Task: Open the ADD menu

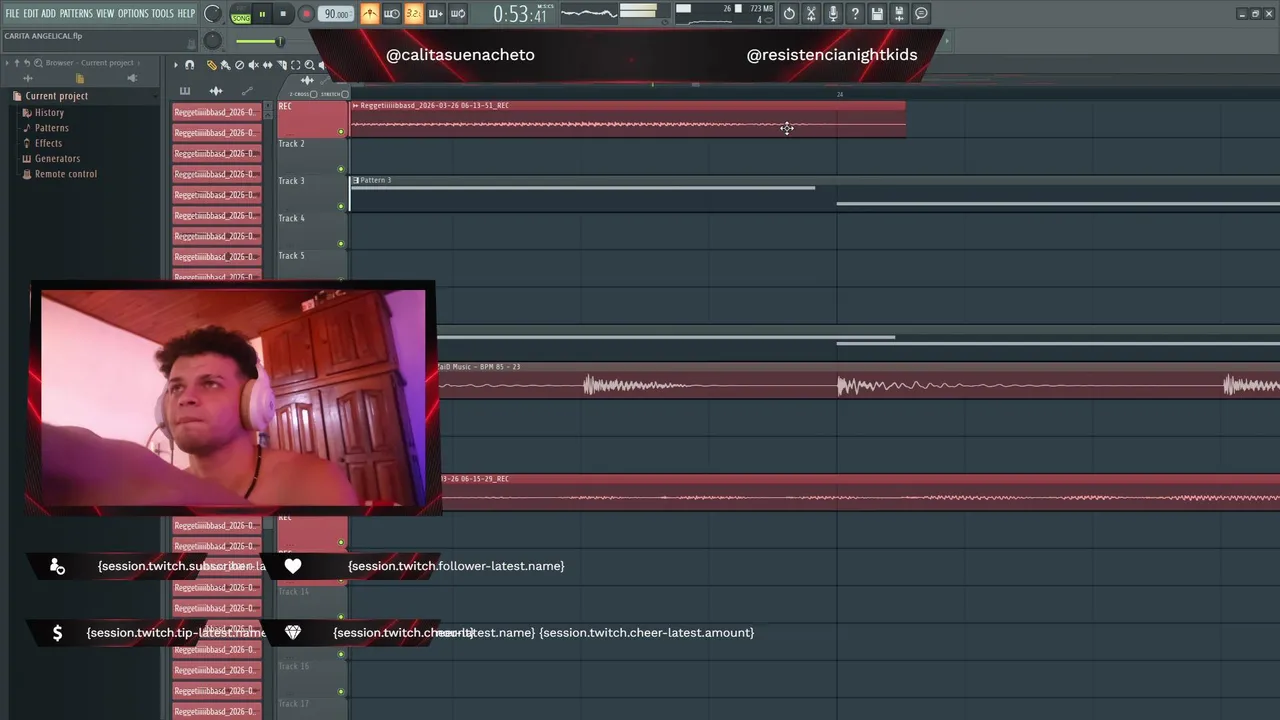Action: (48, 13)
